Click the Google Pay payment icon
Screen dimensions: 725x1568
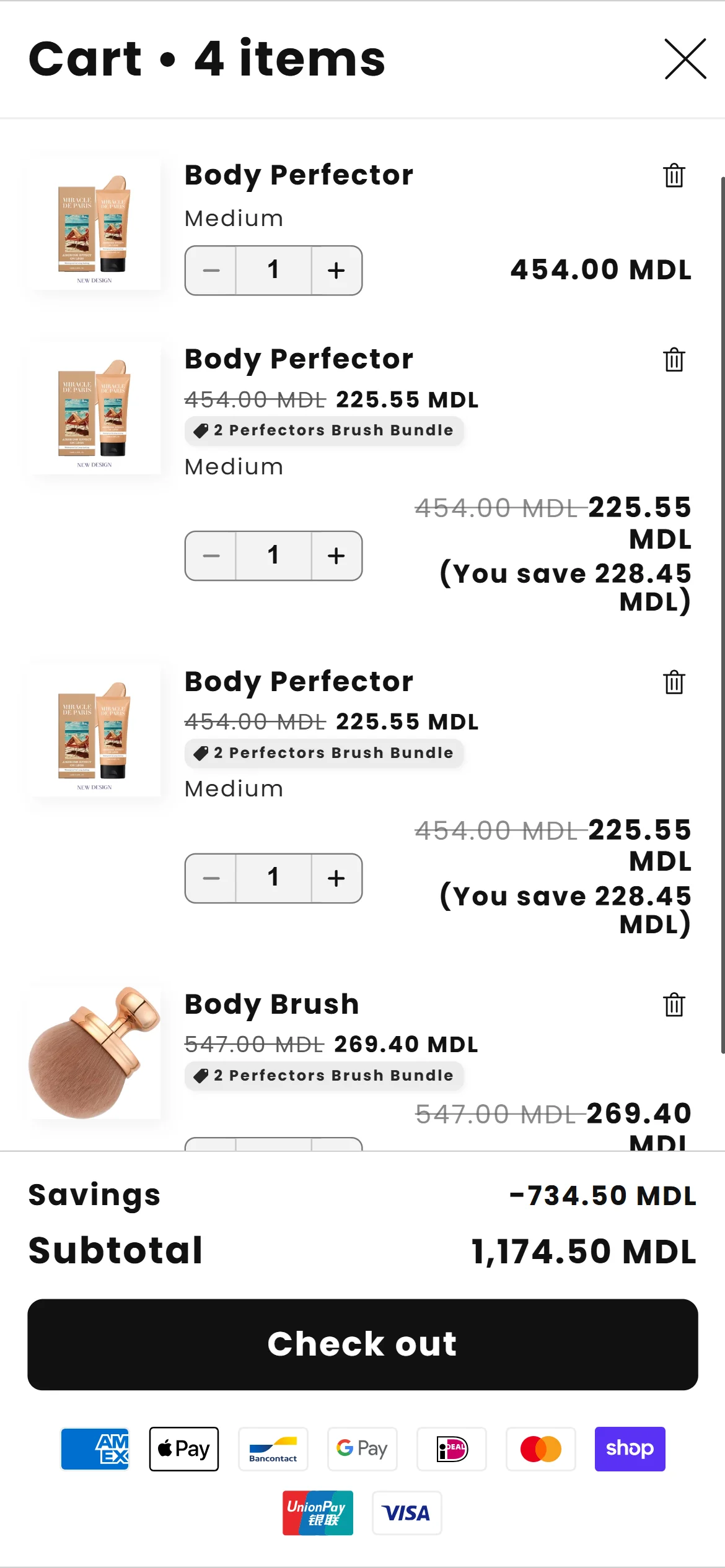click(x=362, y=1449)
